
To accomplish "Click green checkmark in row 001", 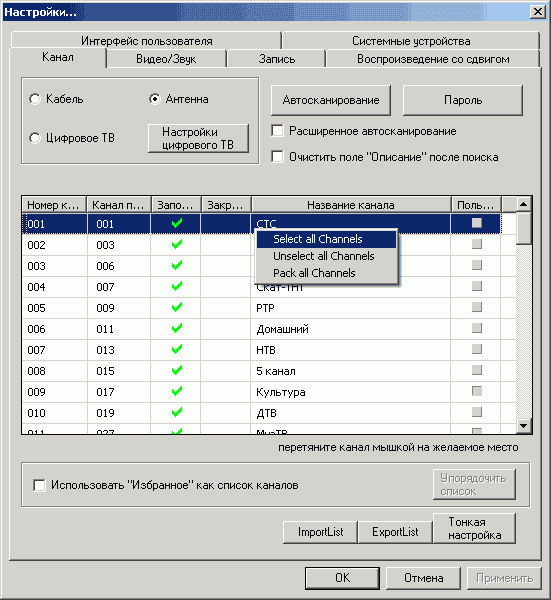I will point(176,223).
